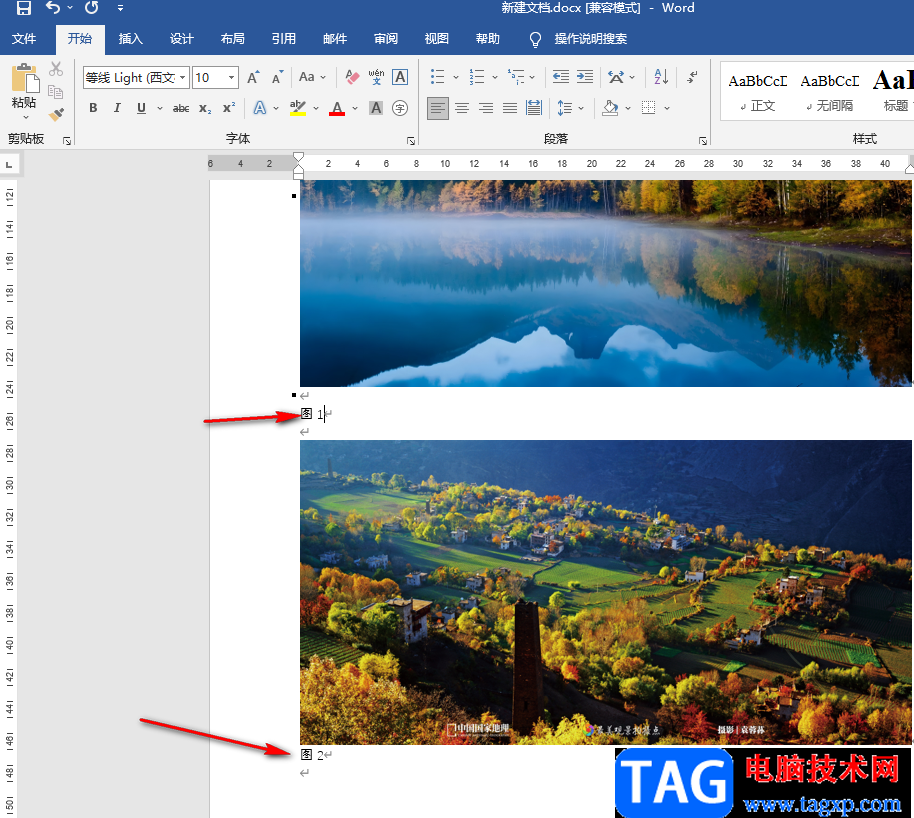
Task: Insert enclosed character circle icon
Action: pos(400,108)
